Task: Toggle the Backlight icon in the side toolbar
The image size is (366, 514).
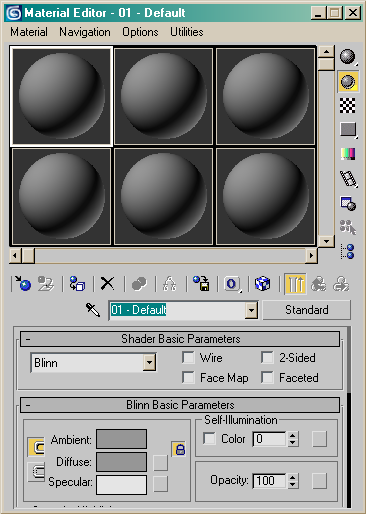Action: click(348, 81)
